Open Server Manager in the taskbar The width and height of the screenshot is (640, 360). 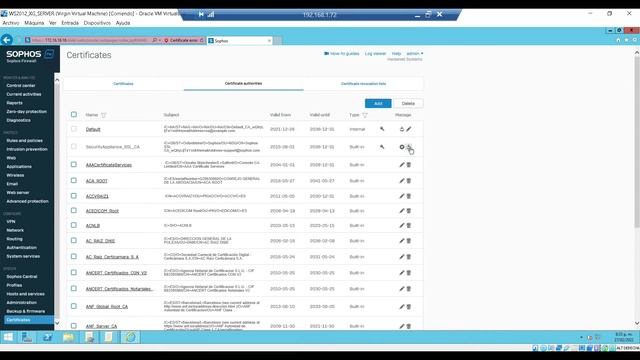[27, 337]
